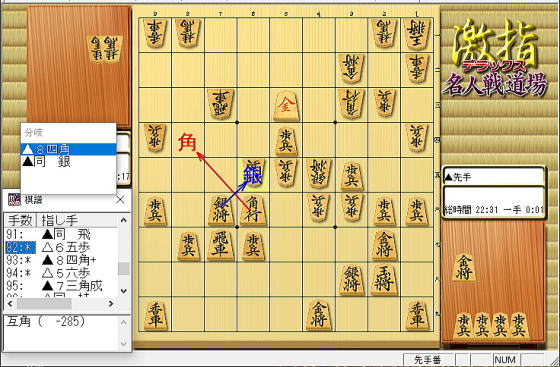Choose the 同 銀 branch option
This screenshot has height=367, width=560.
point(69,162)
